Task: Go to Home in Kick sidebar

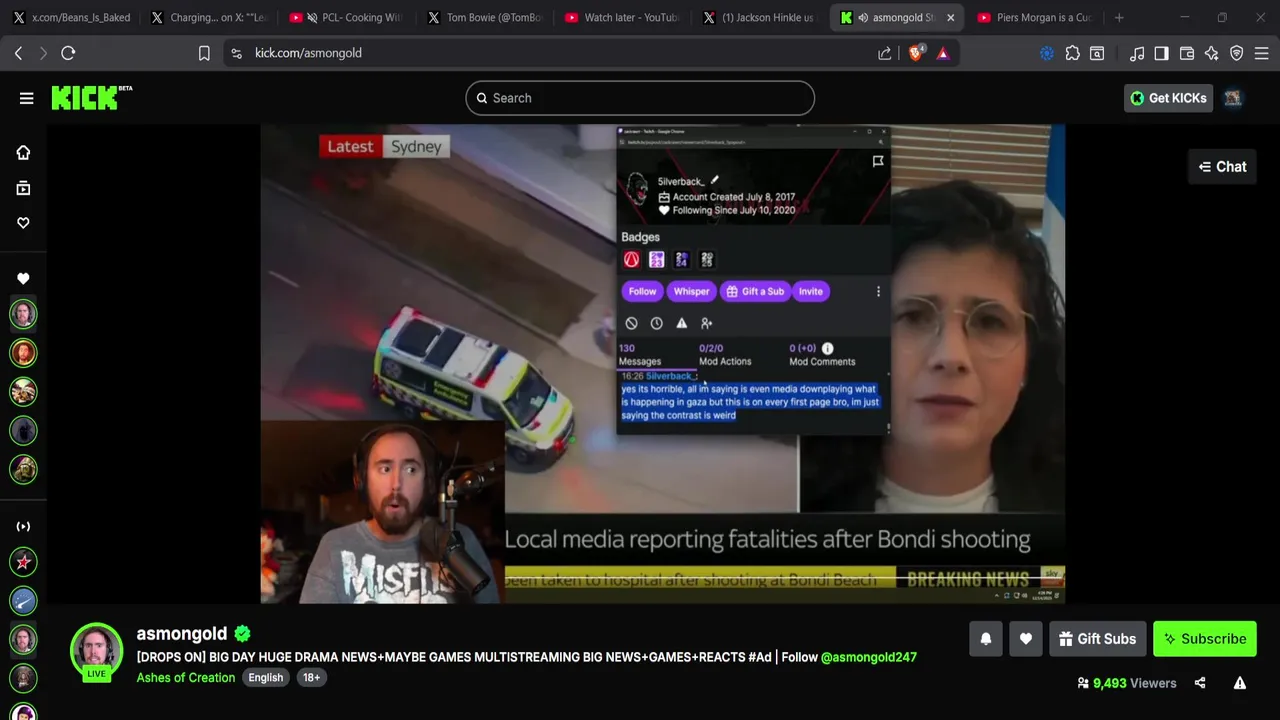Action: pos(23,152)
